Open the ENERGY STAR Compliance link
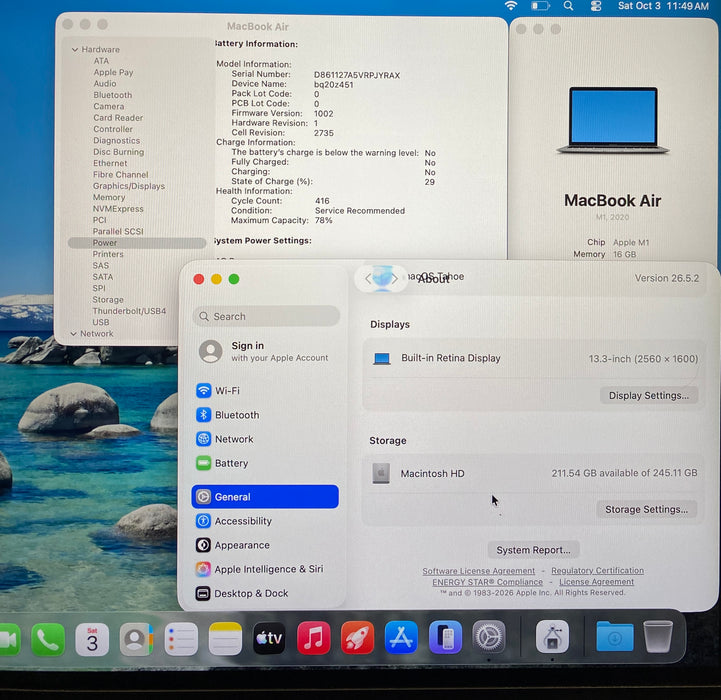 [487, 582]
